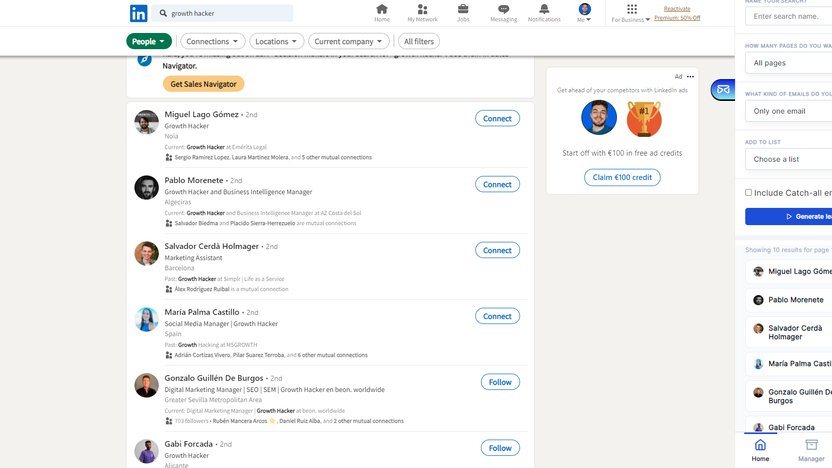Open Miguel Lago Gómez name link
Viewport: 832px width, 468px height.
coord(201,114)
